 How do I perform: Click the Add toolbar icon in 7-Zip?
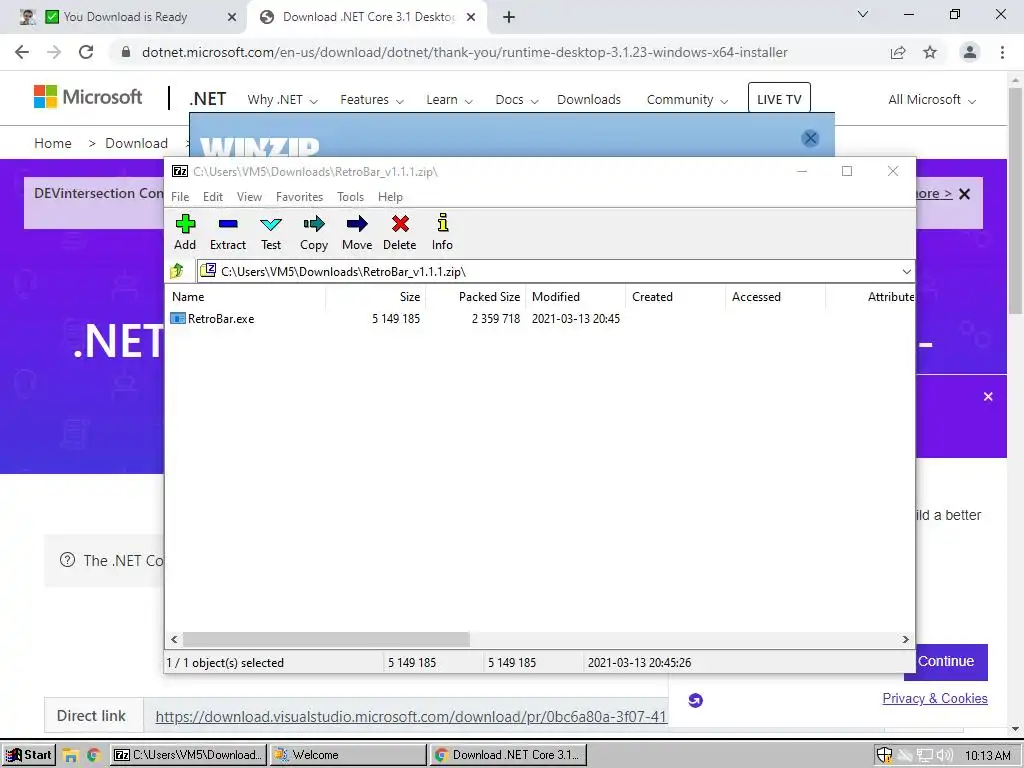(x=185, y=224)
